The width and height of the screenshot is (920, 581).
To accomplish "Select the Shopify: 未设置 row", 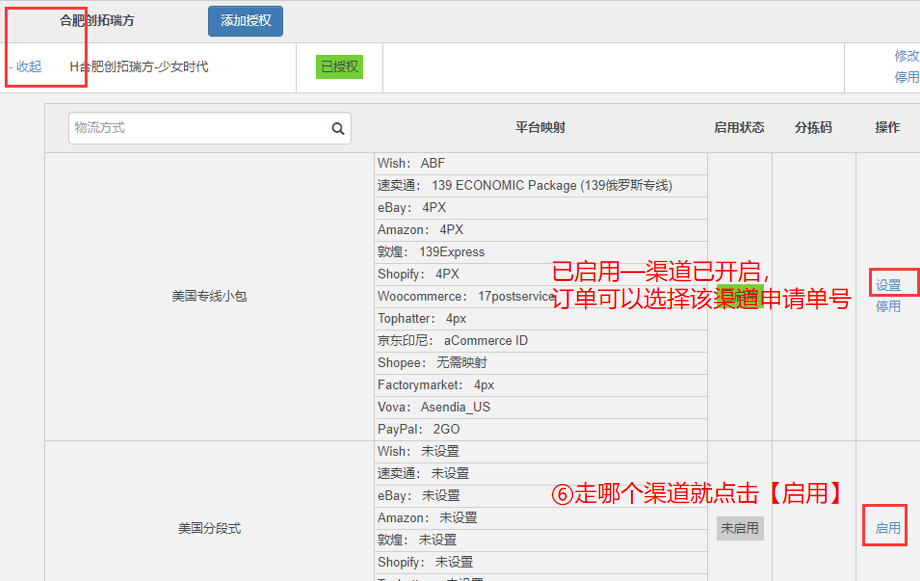I will pyautogui.click(x=541, y=562).
